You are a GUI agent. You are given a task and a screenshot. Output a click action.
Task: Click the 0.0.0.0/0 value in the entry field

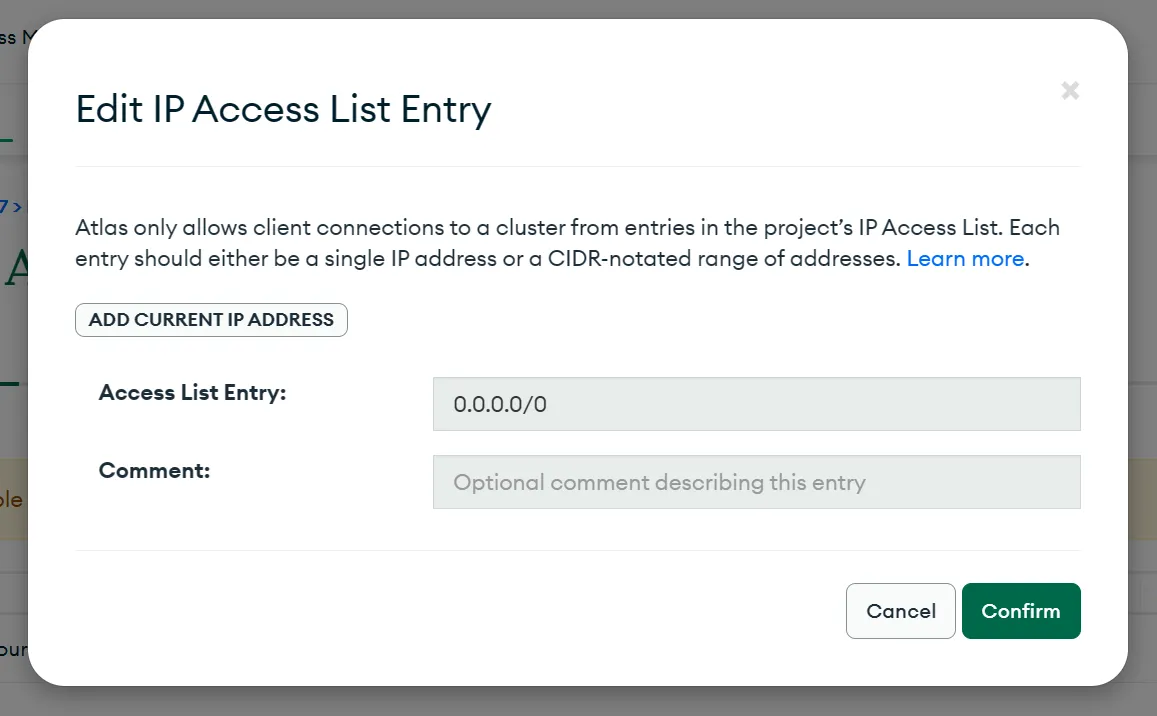click(500, 404)
